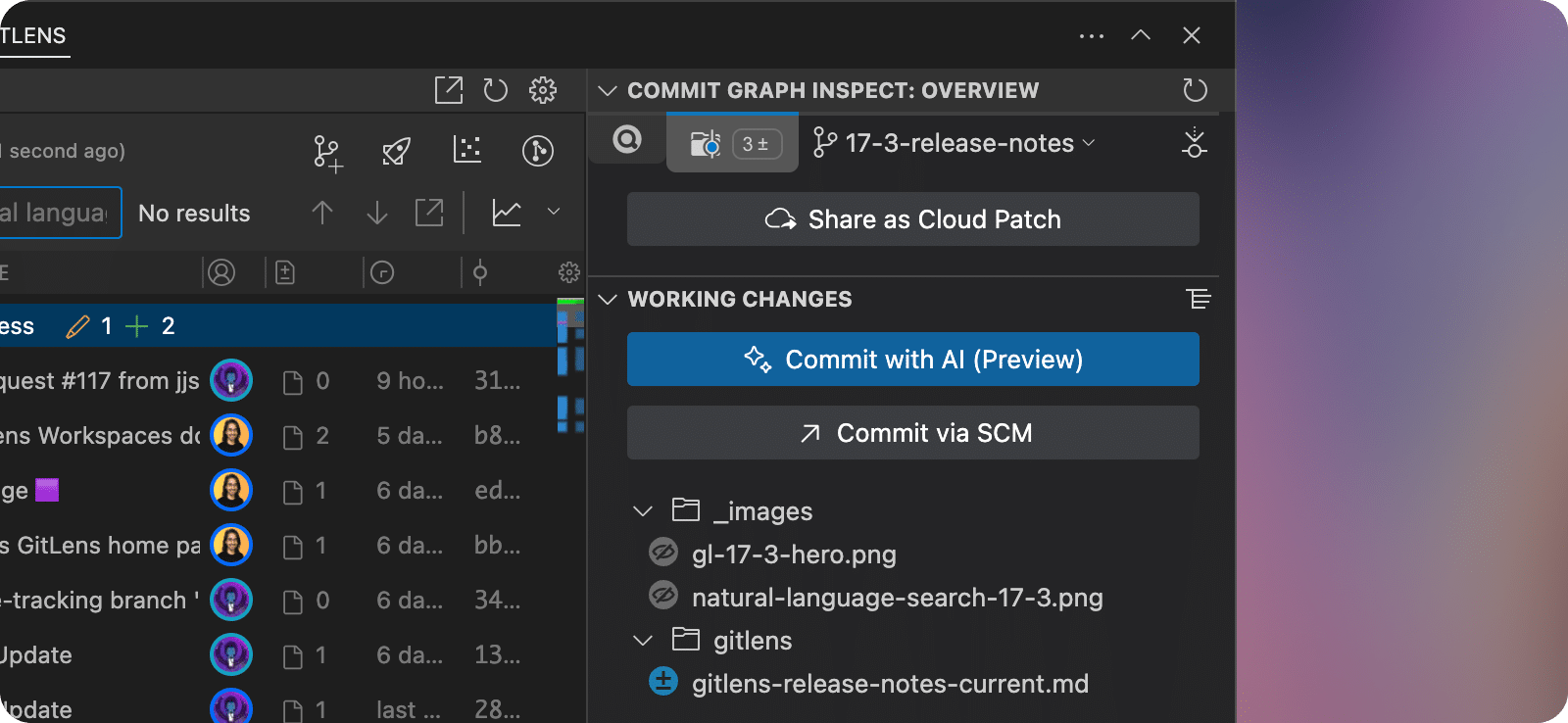
Task: Select the 'quest #117 from jjs' commit row
Action: pos(278,380)
